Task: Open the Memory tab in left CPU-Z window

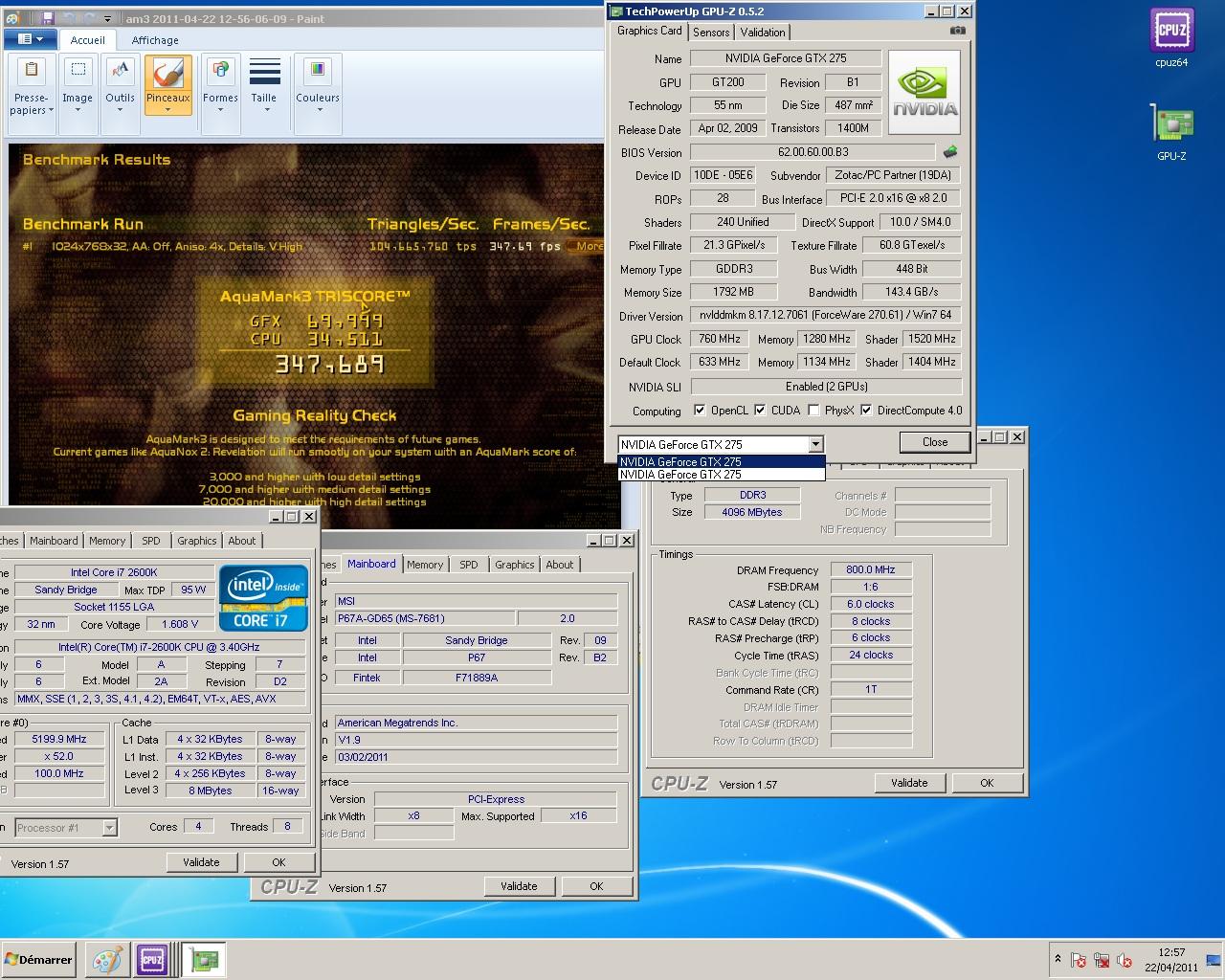Action: point(107,541)
